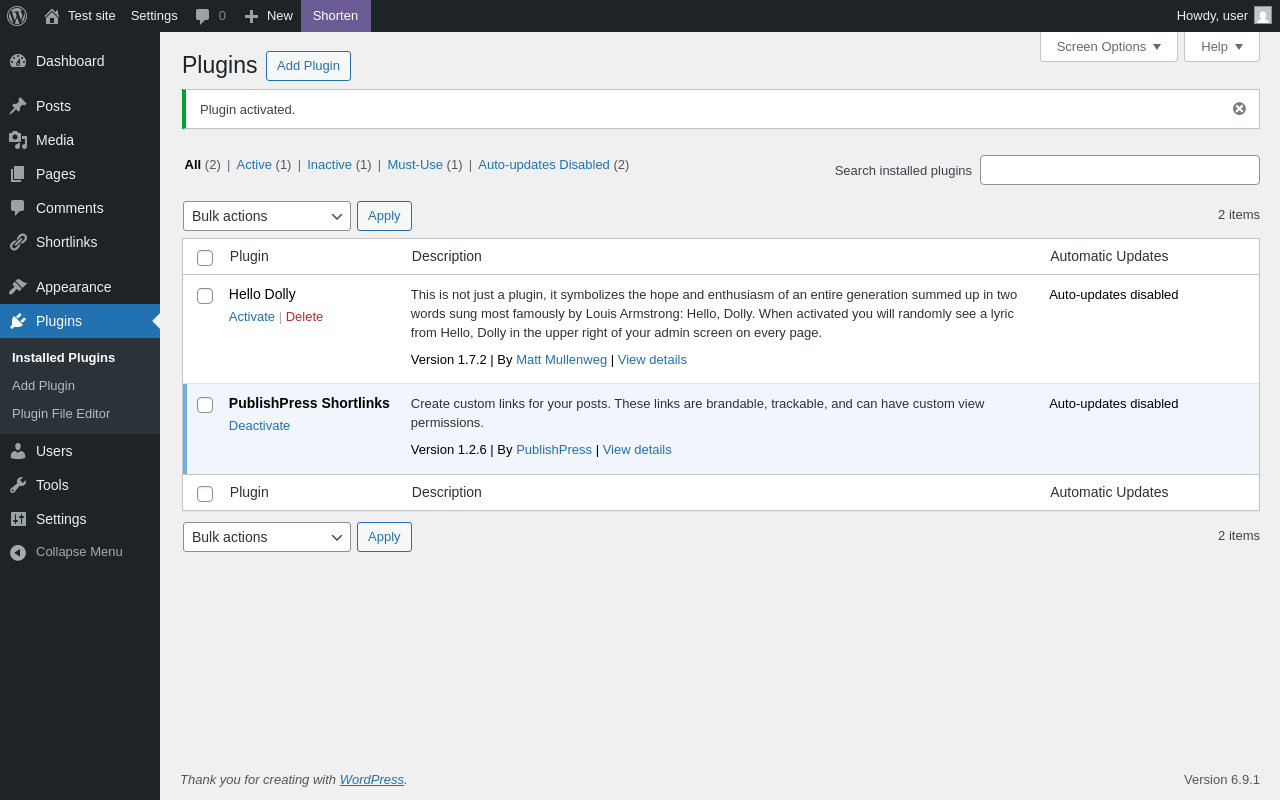Click the Appearance brush icon
The width and height of the screenshot is (1280, 800).
click(x=18, y=287)
